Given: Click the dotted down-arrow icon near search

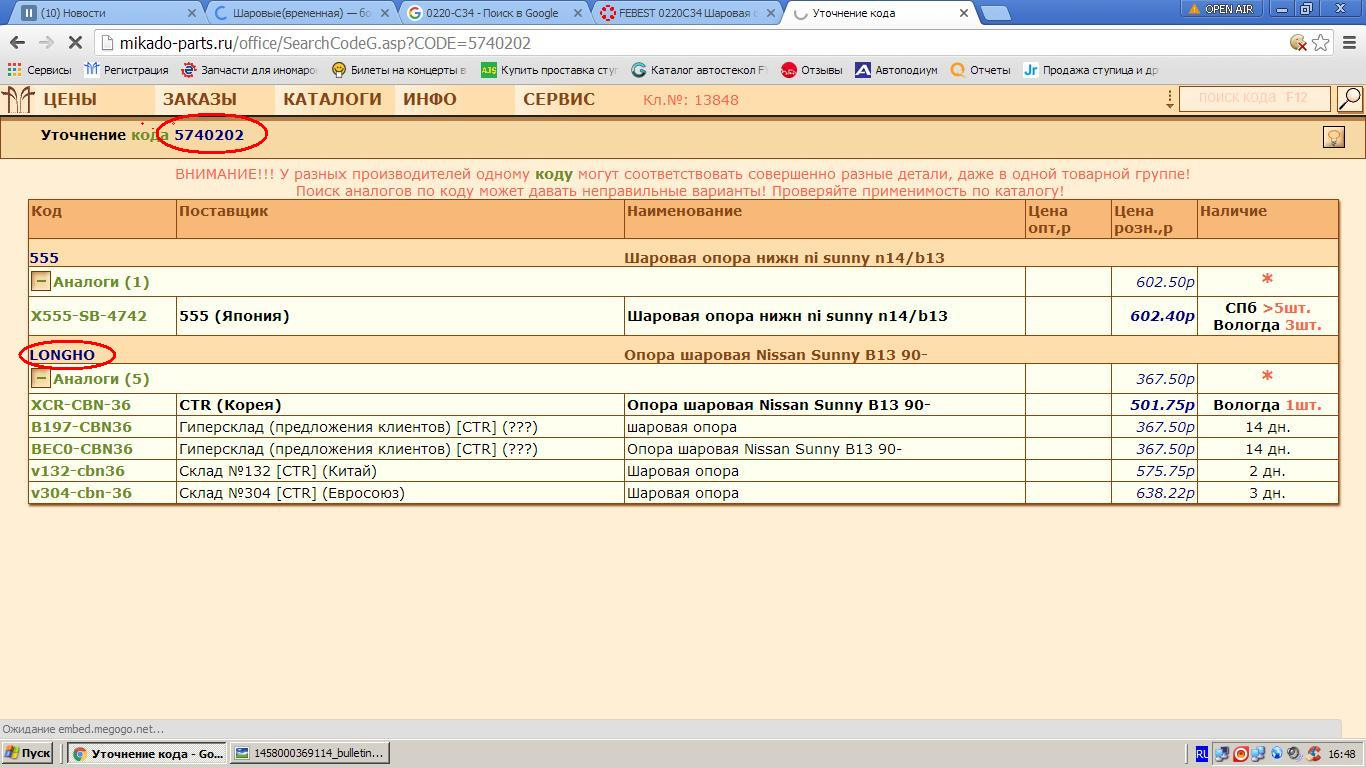Looking at the screenshot, I should [x=1169, y=99].
